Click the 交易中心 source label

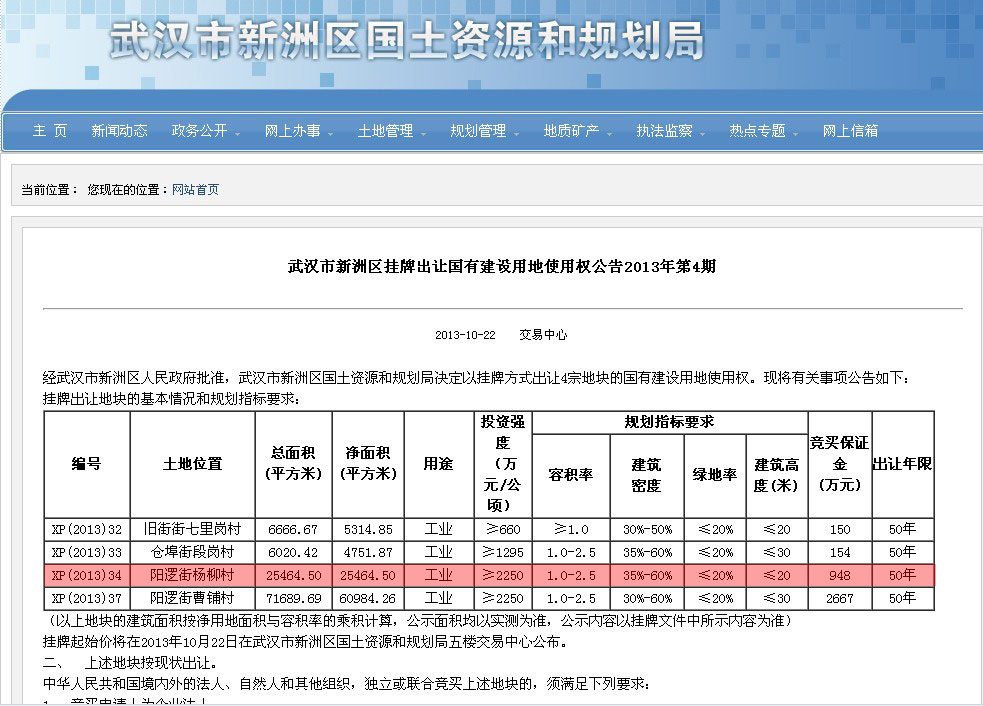[542, 335]
